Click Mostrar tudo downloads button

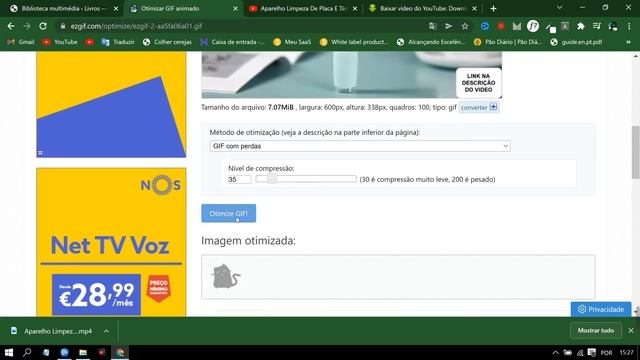click(x=596, y=331)
